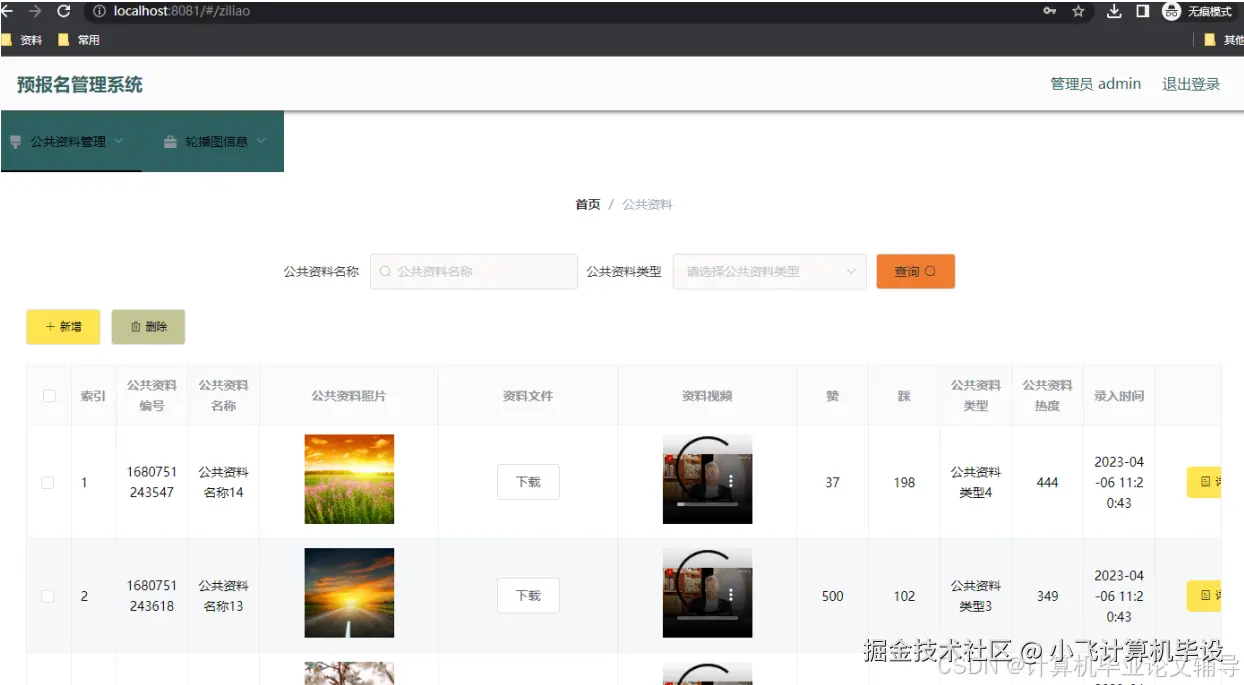1244x685 pixels.
Task: Open saved password key icon
Action: [x=1049, y=11]
